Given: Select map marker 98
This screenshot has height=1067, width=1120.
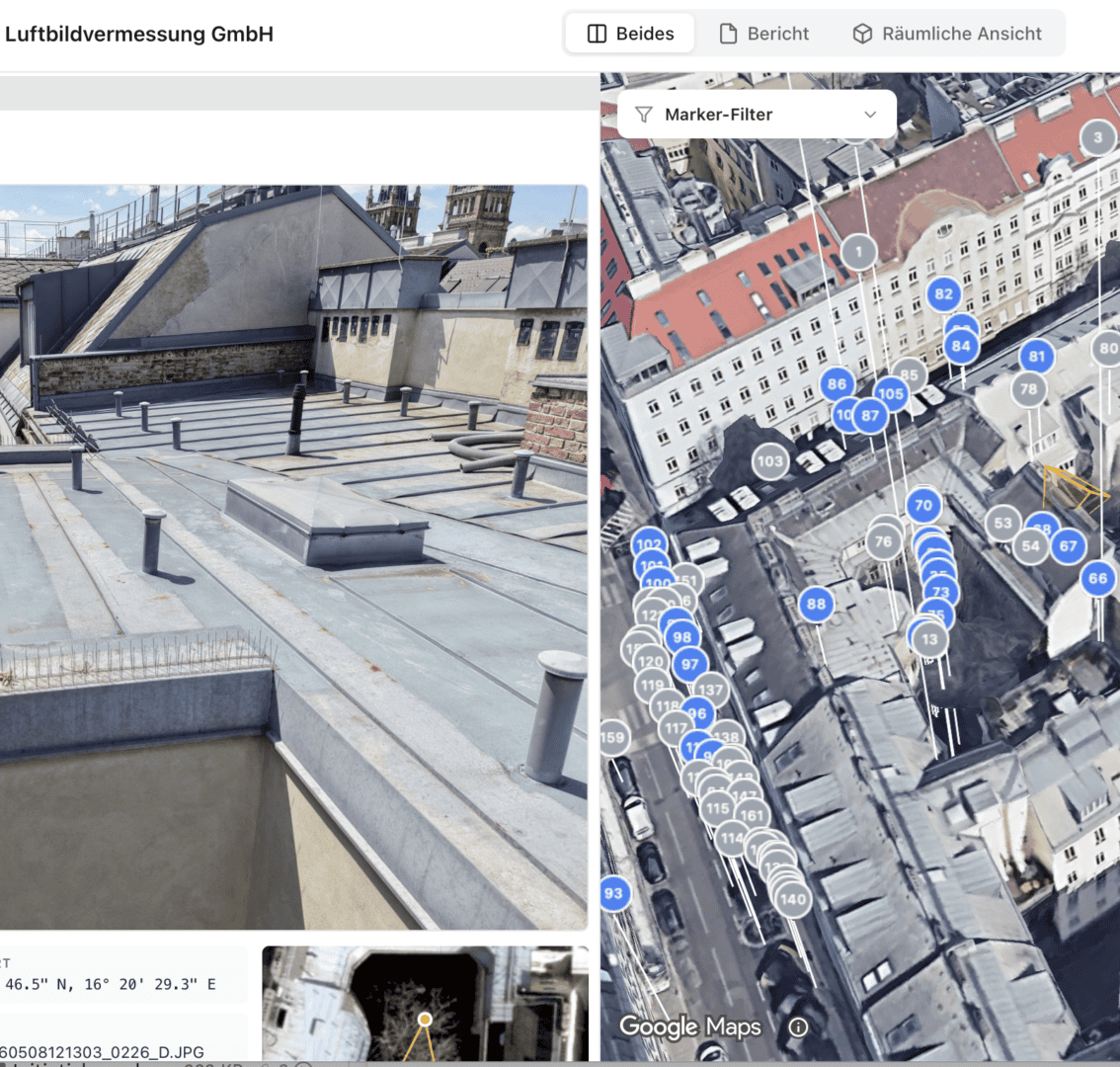Looking at the screenshot, I should point(682,637).
